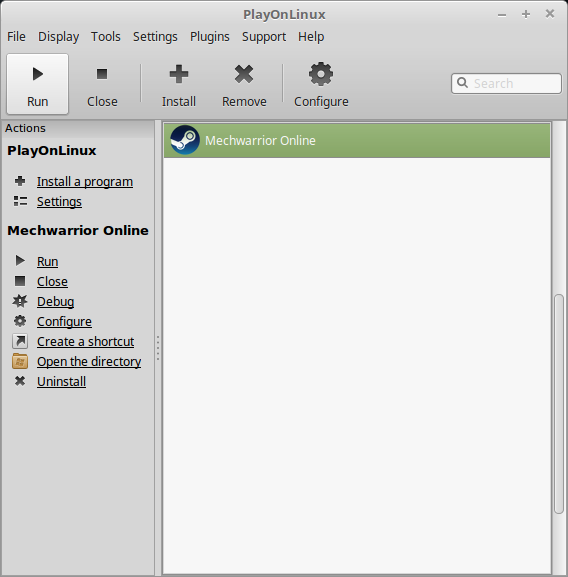
Task: Click the Uninstall X icon in sidebar
Action: [x=20, y=381]
